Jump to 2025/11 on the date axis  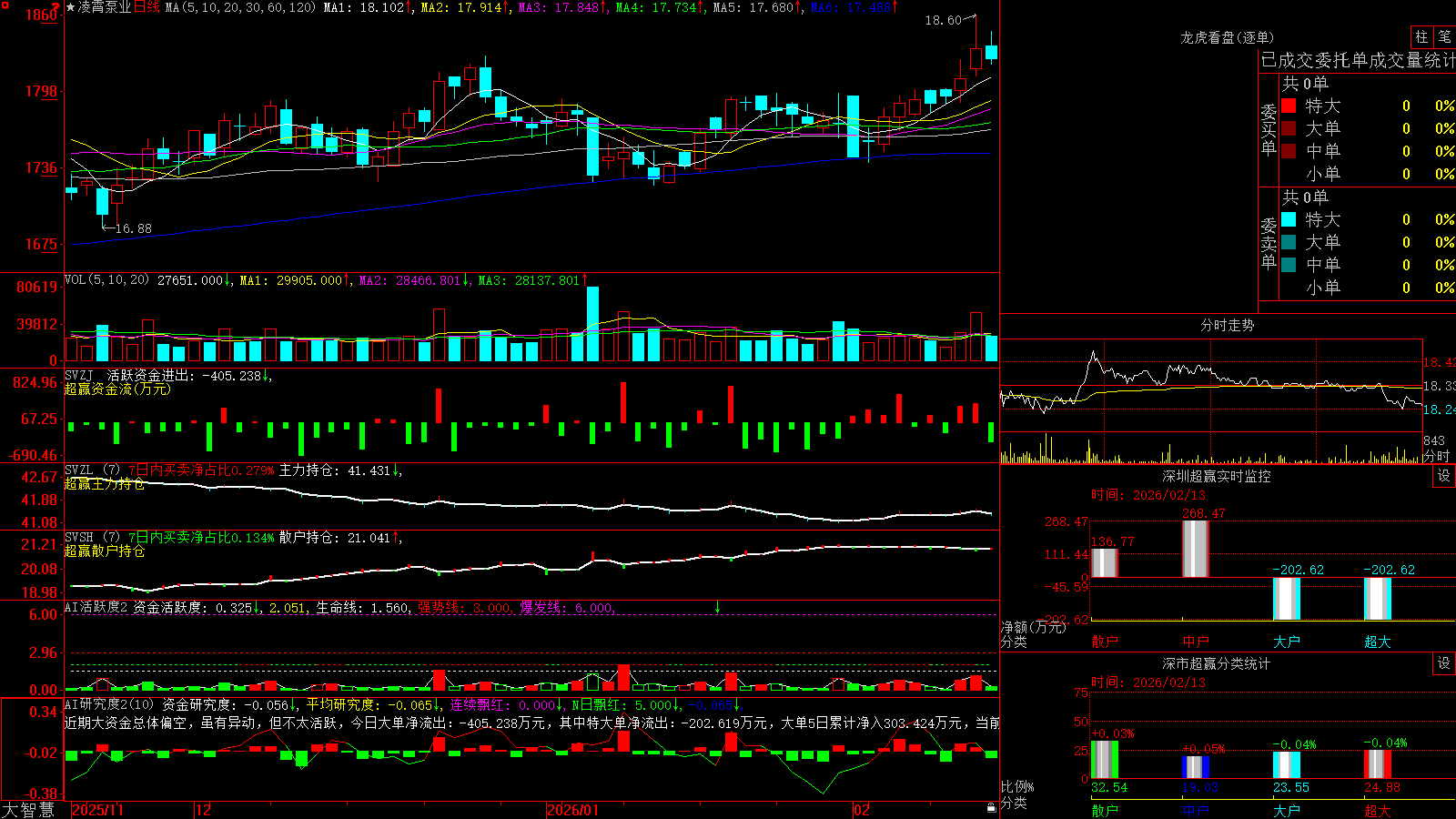click(97, 810)
